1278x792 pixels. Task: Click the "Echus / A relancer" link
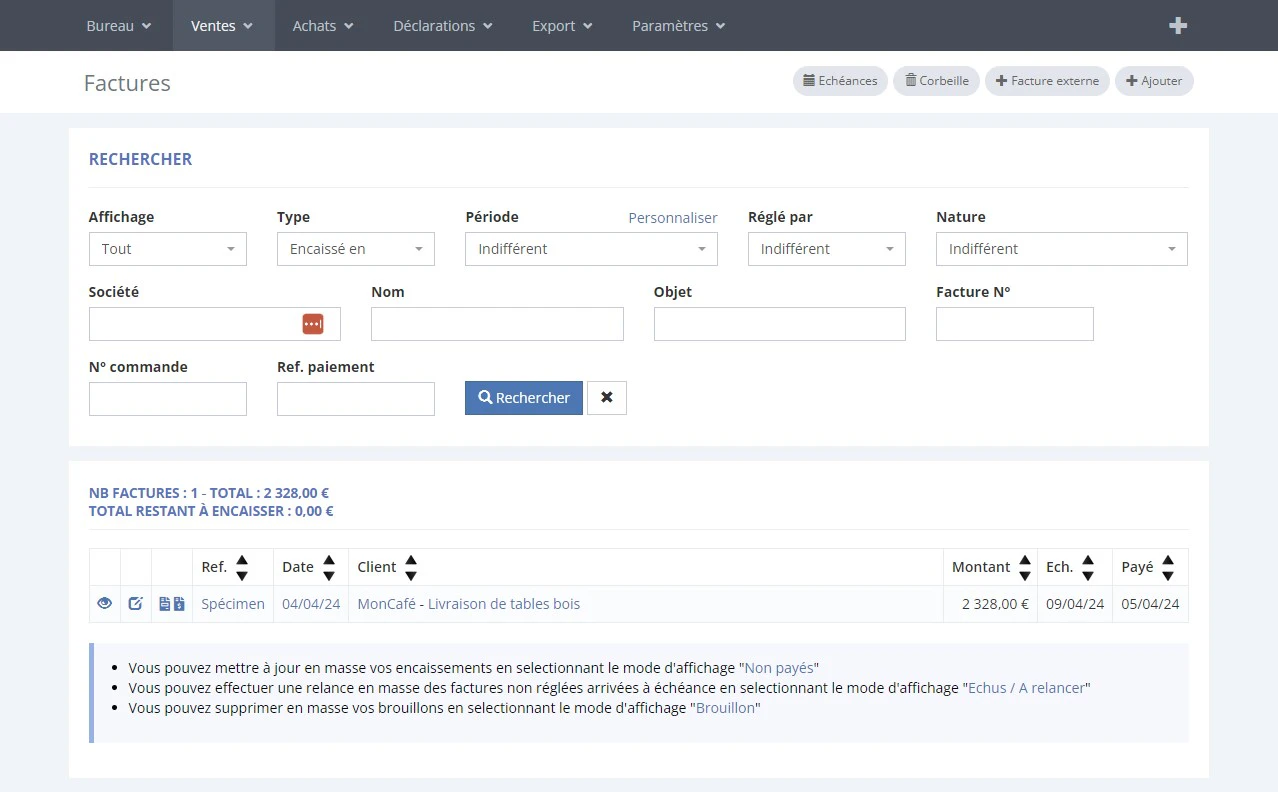(x=1027, y=688)
